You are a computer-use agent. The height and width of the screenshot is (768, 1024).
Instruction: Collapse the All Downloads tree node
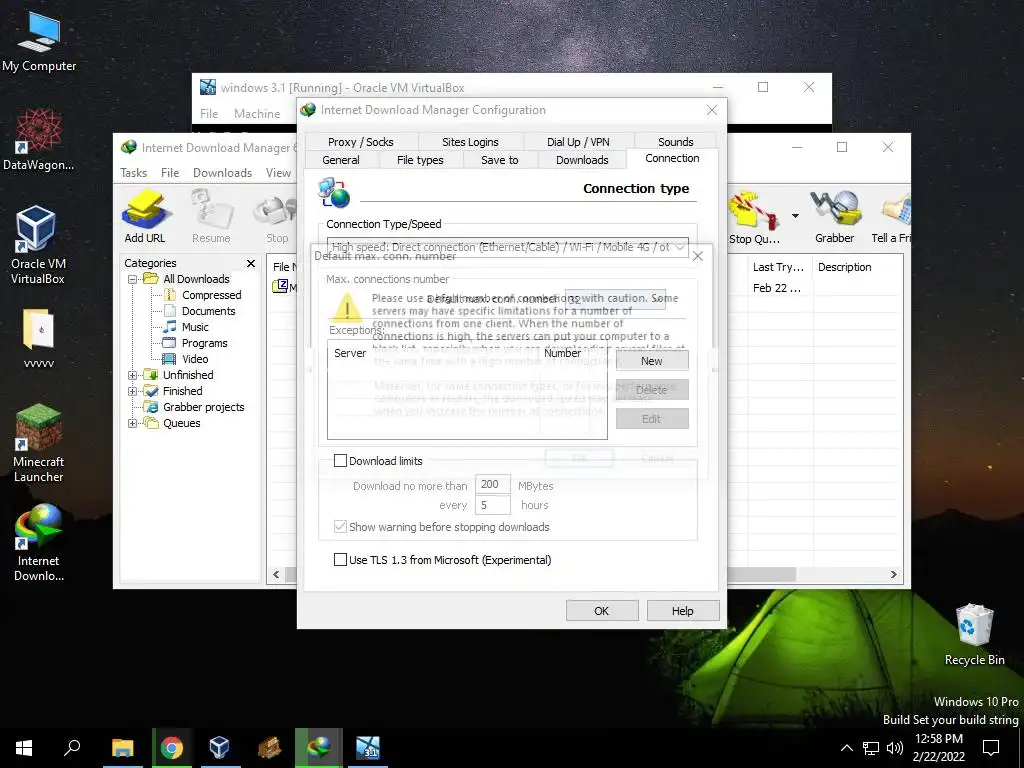(x=132, y=280)
